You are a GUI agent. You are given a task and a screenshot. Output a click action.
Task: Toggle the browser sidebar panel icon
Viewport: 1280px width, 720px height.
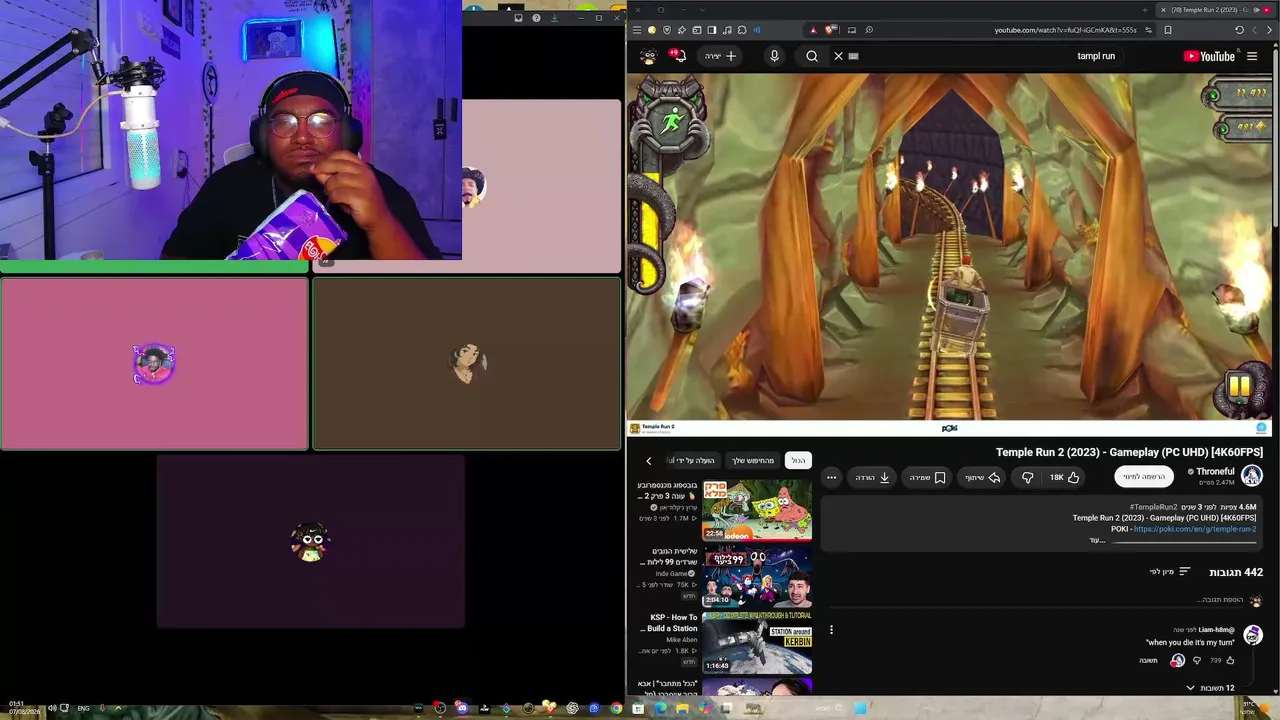pyautogui.click(x=712, y=30)
